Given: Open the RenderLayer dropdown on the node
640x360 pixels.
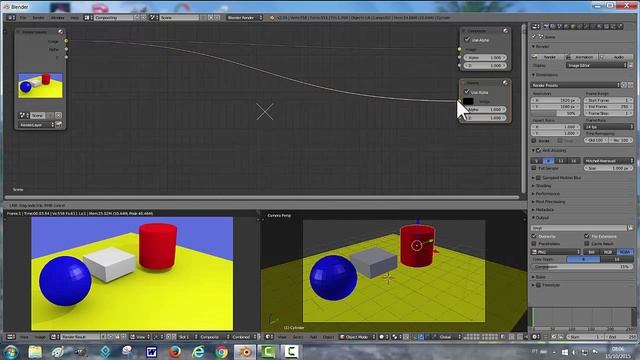Looking at the screenshot, I should [x=36, y=124].
